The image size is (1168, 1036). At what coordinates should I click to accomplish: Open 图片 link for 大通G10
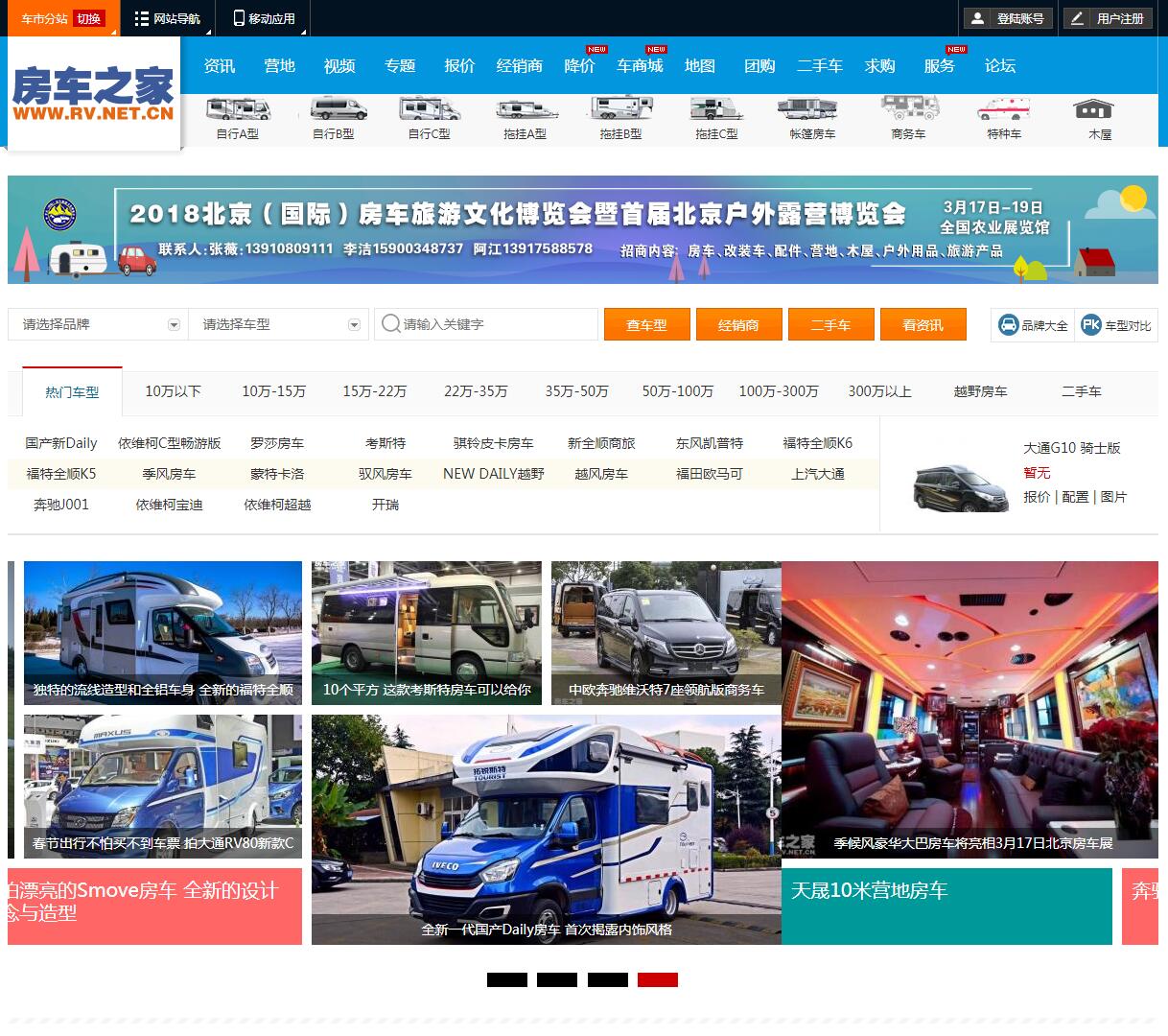pyautogui.click(x=1113, y=497)
